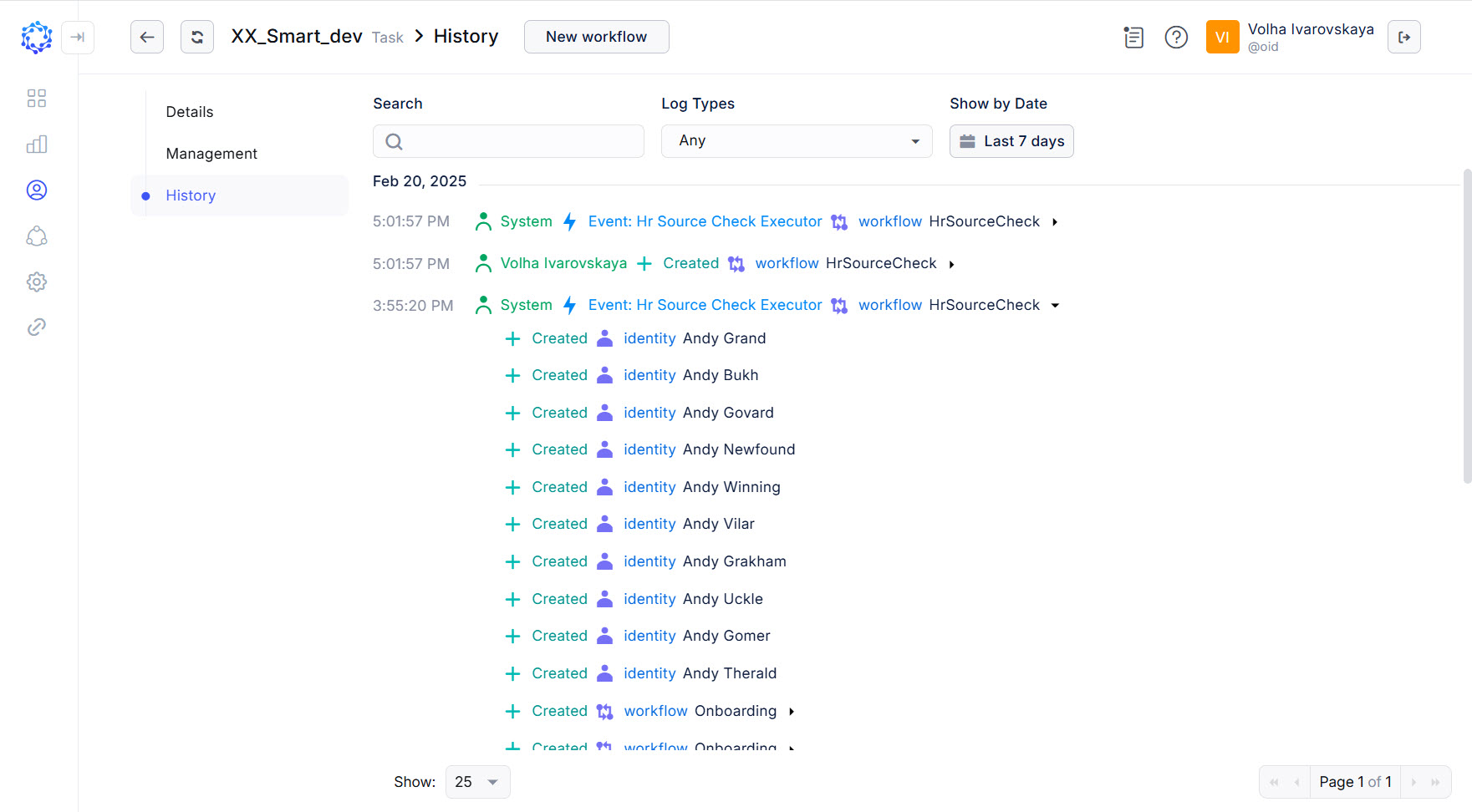The height and width of the screenshot is (812, 1472).
Task: Click the refresh icon next to back arrow
Action: [x=197, y=37]
